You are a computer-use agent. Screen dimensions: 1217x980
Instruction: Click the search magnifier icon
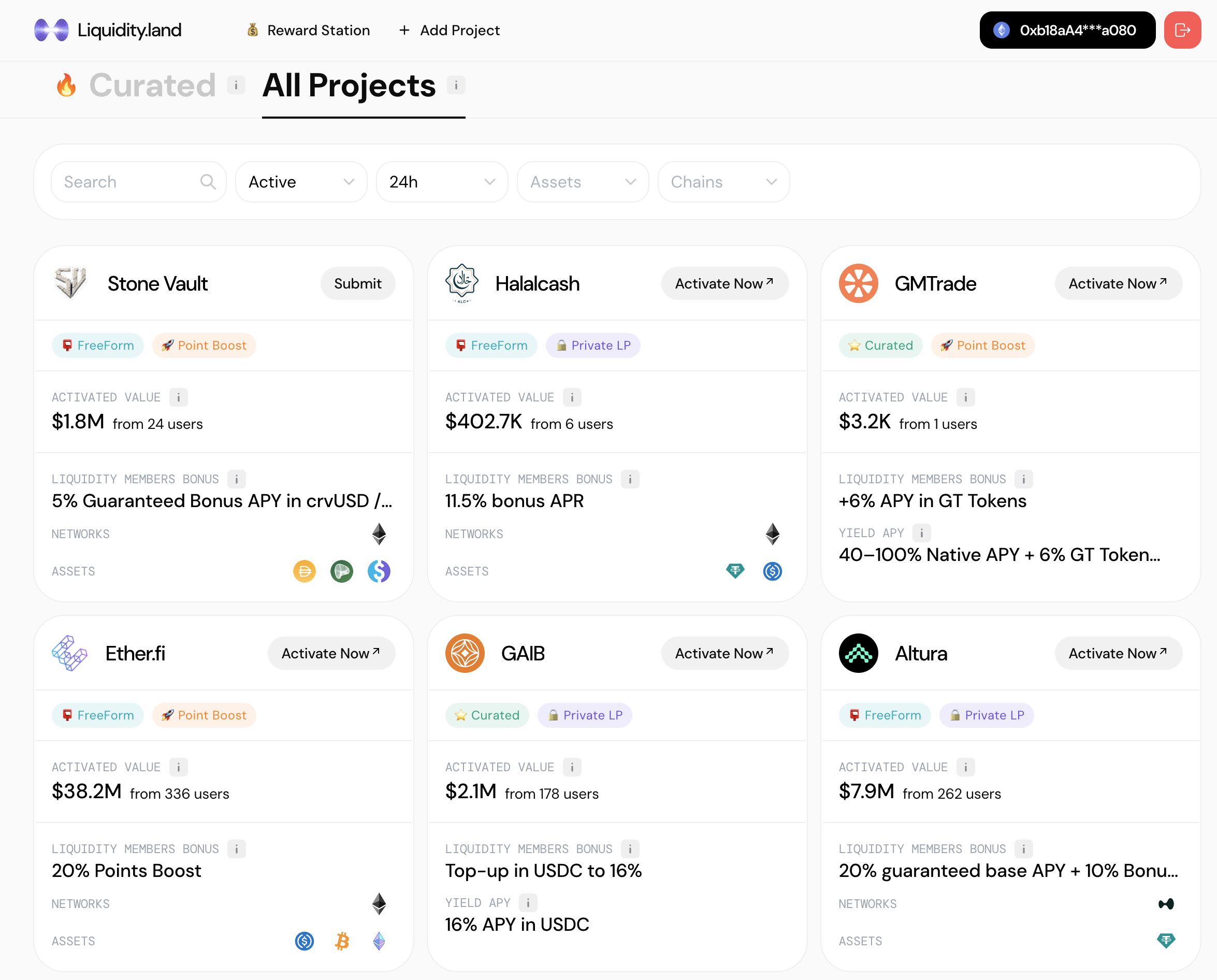click(x=208, y=182)
